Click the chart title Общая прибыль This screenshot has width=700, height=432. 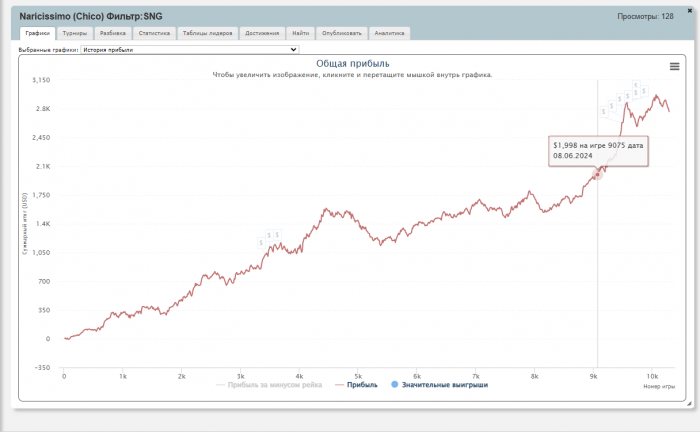tap(353, 63)
